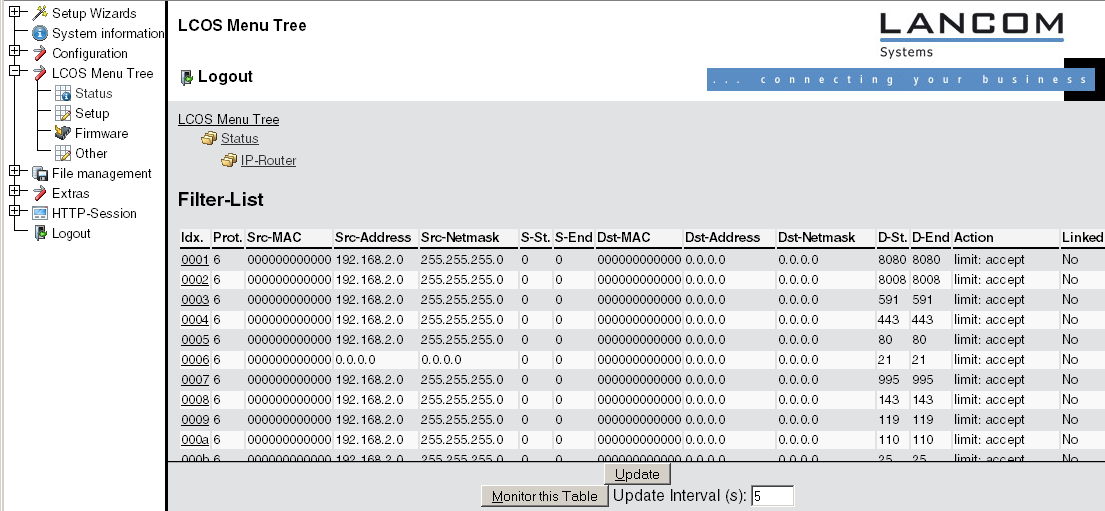This screenshot has width=1105, height=511.
Task: Click the Status table icon in sidebar
Action: click(63, 93)
